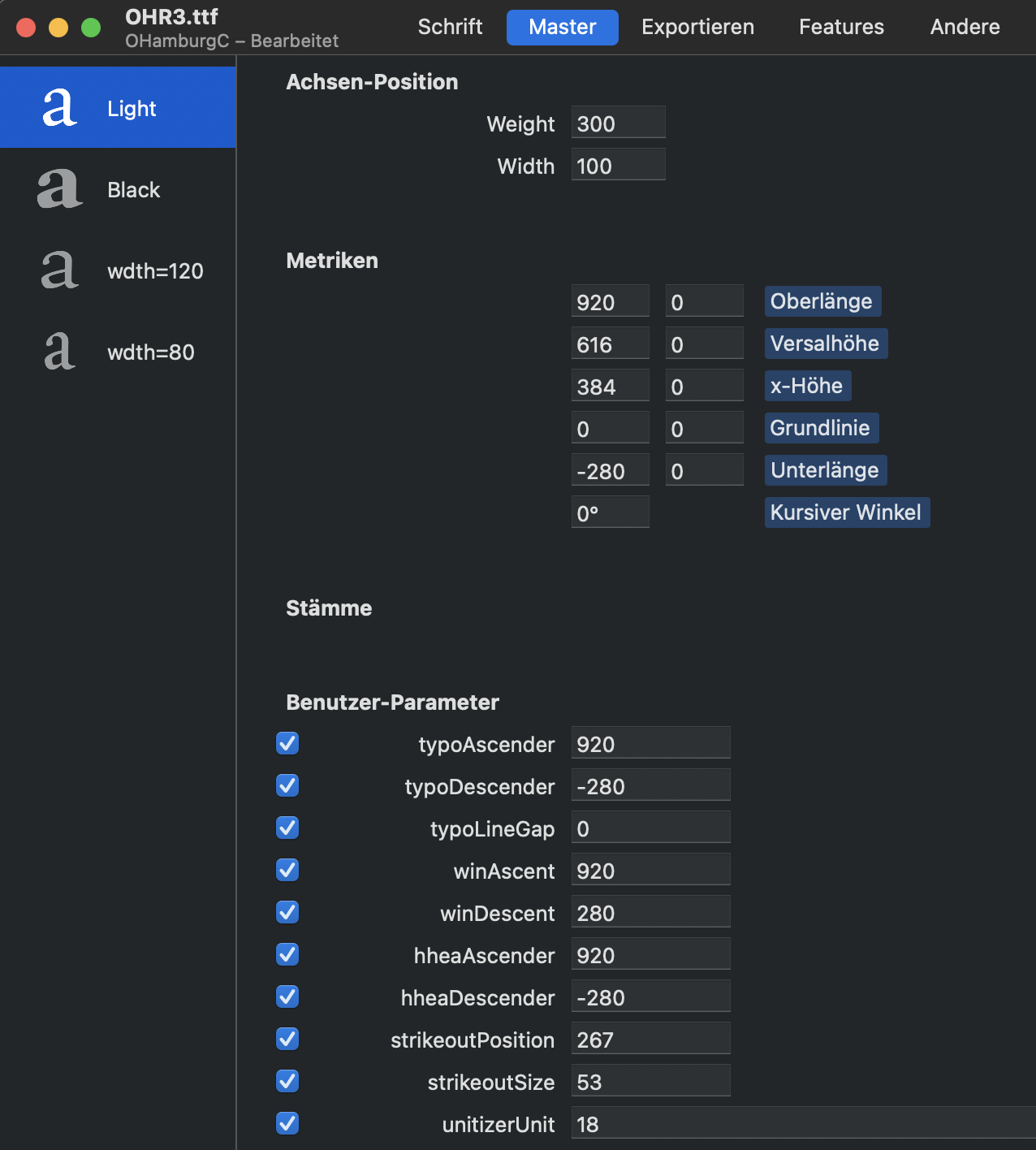1036x1150 pixels.
Task: Open the Oberlänge metric type selector
Action: [822, 301]
